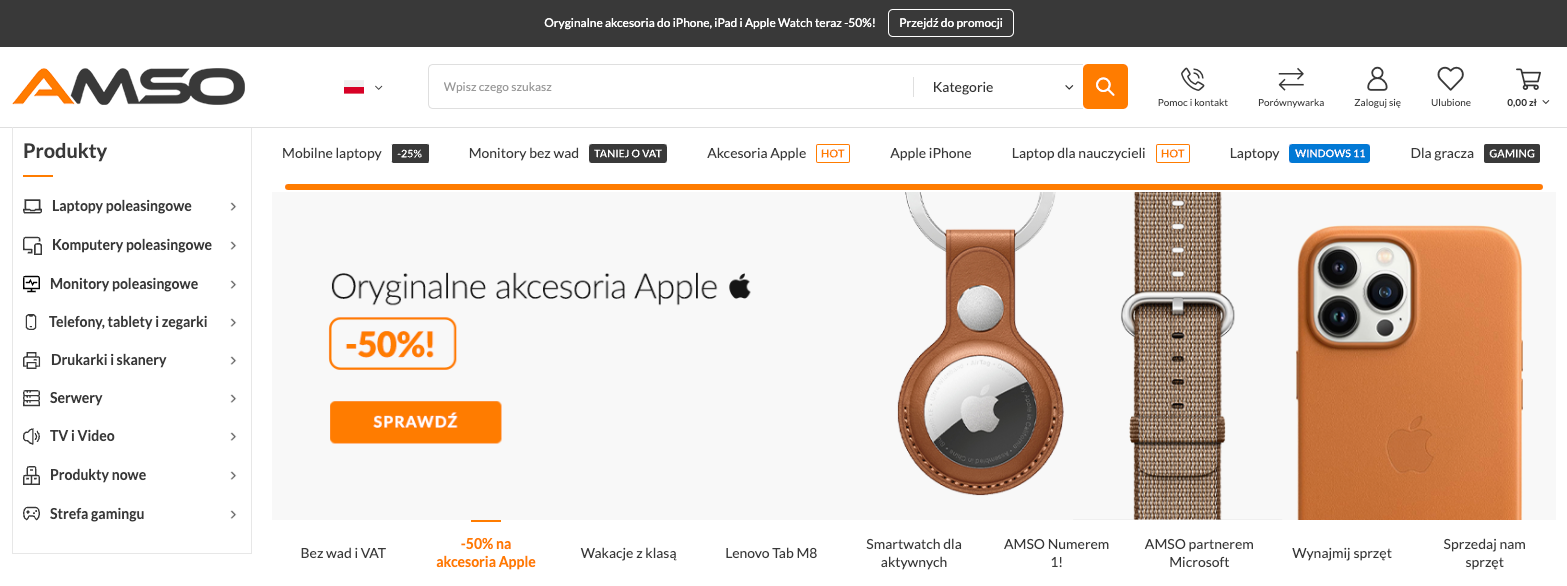
Task: Select the Strefa gamingu gamepad icon
Action: pos(31,514)
